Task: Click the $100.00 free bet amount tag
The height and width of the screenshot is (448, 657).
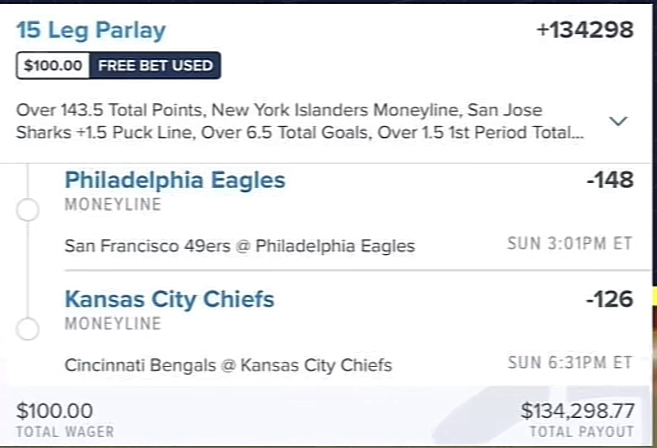Action: pos(54,66)
